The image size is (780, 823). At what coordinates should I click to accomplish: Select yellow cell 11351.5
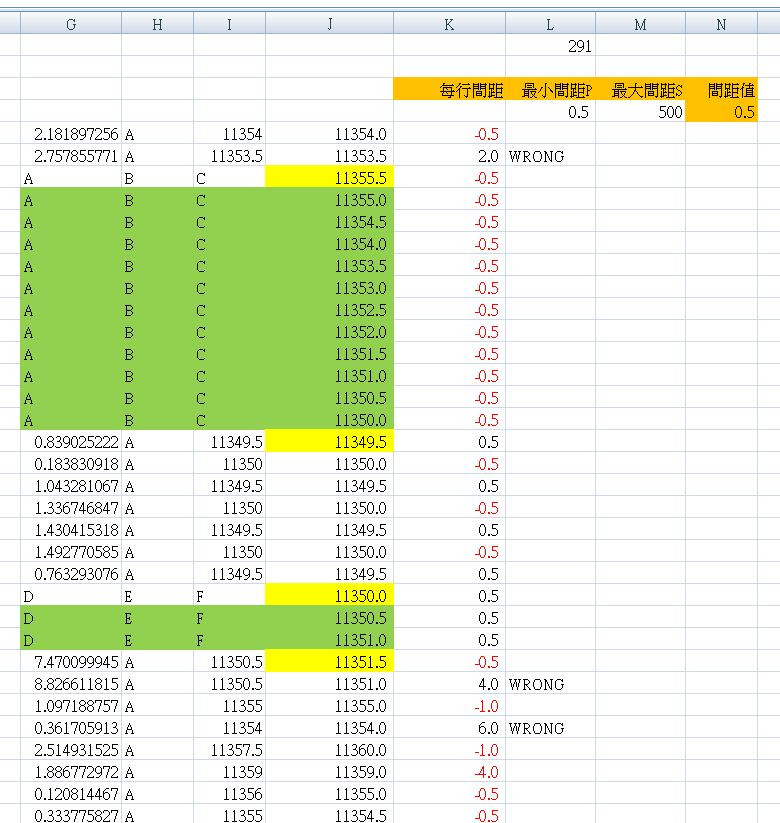[x=330, y=662]
